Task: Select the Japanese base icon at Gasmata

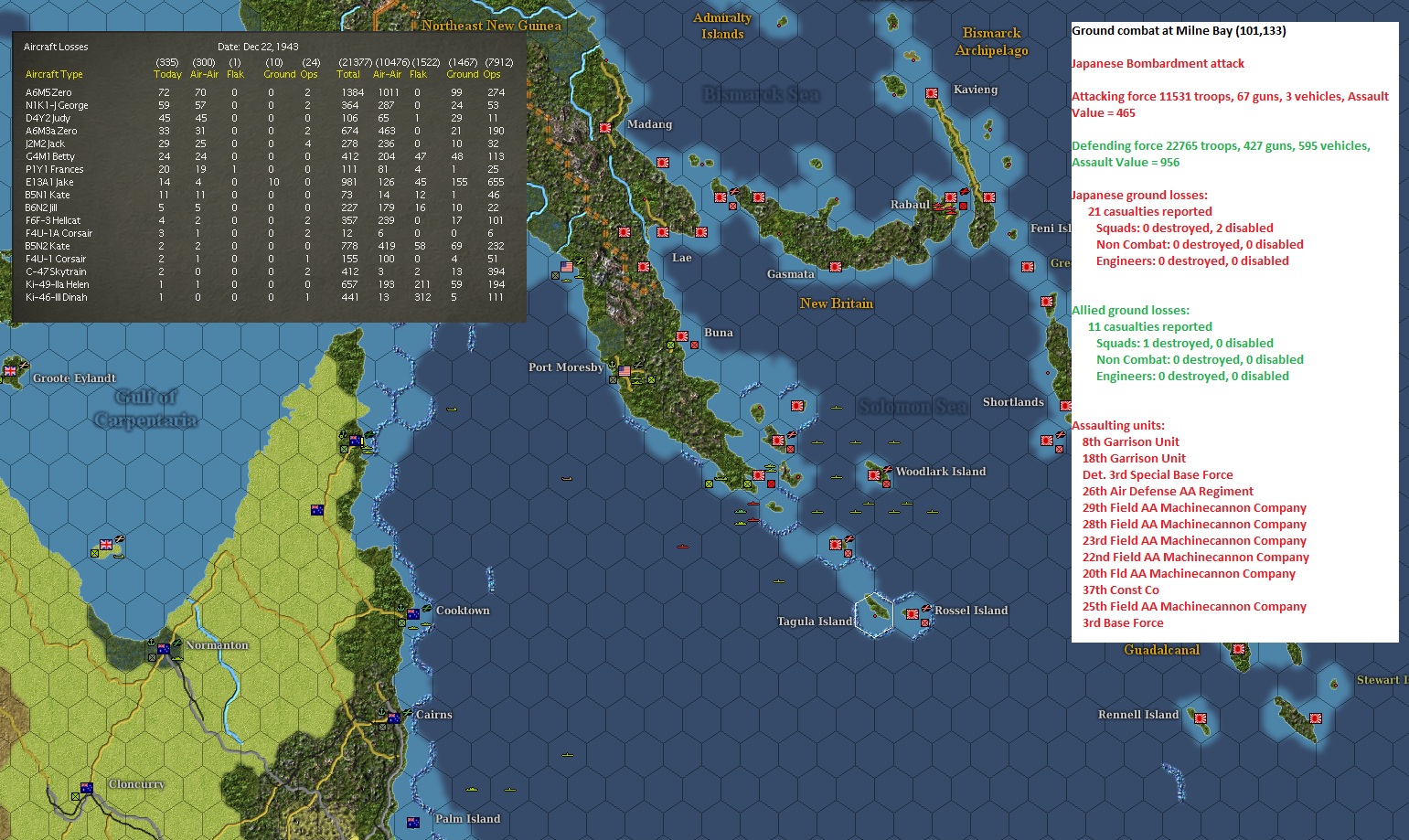Action: (835, 267)
